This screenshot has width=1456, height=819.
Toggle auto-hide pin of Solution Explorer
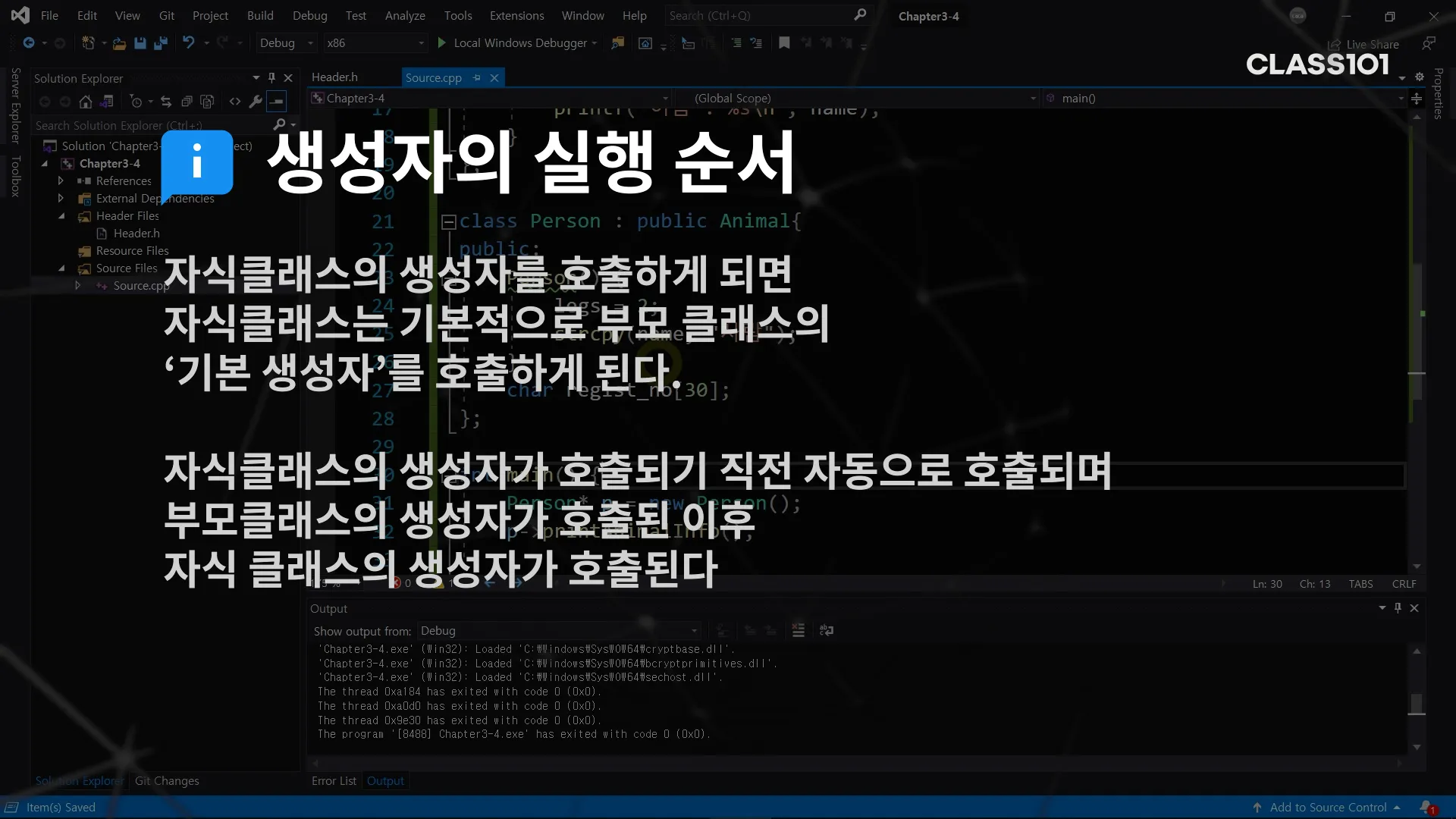point(271,77)
